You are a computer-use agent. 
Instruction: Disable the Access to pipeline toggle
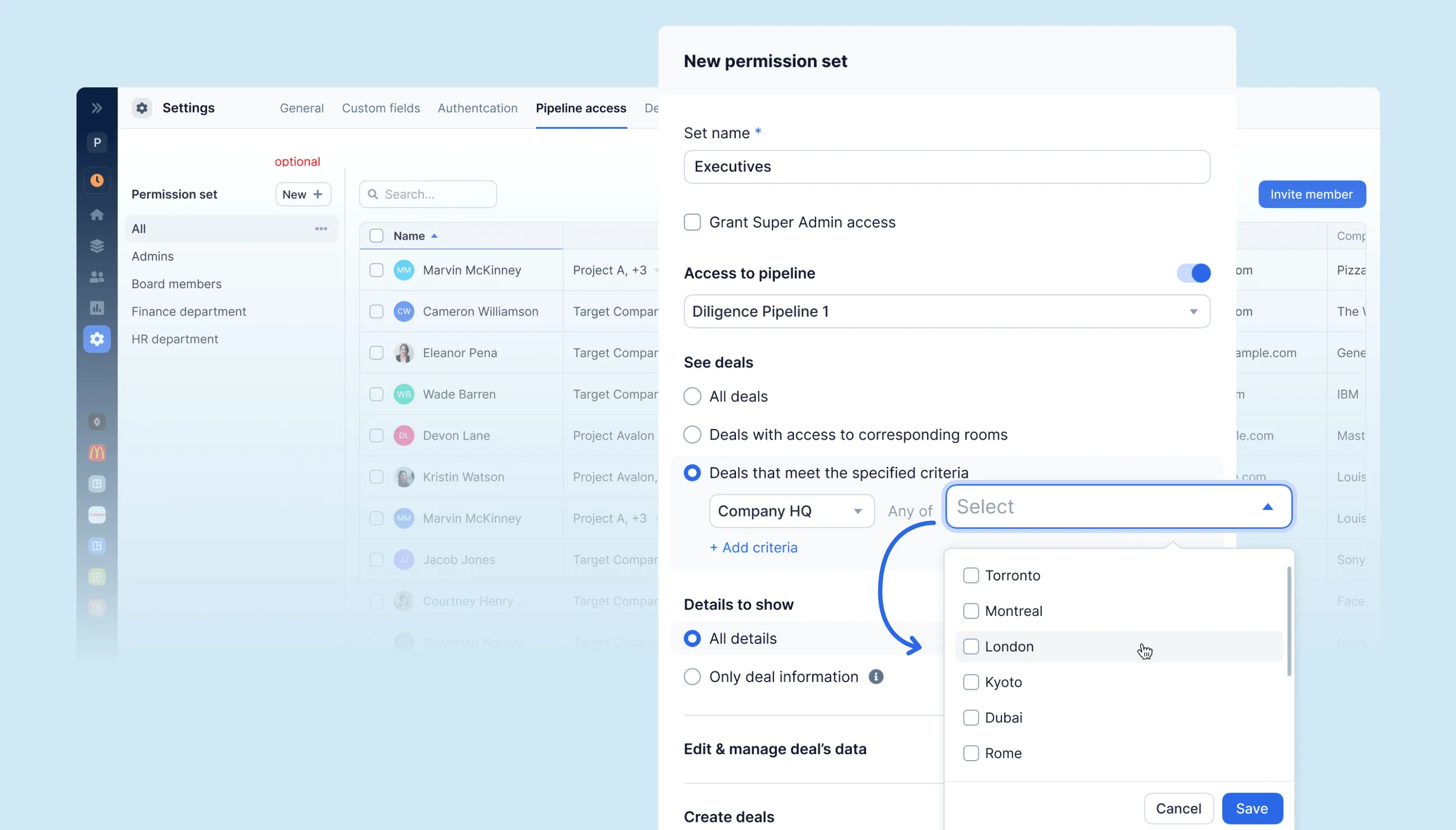(1193, 273)
